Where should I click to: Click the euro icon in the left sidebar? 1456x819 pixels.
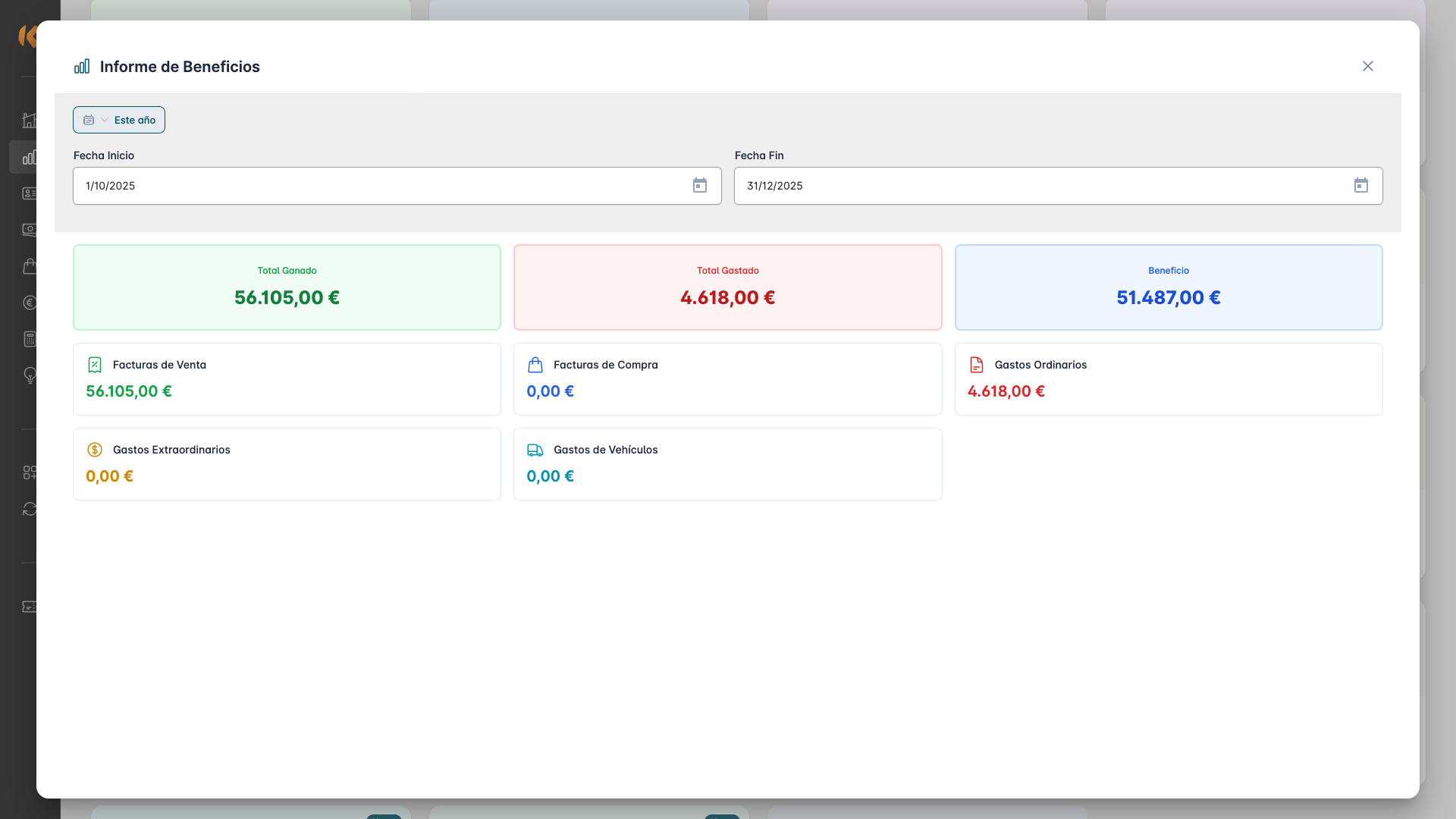tap(30, 303)
